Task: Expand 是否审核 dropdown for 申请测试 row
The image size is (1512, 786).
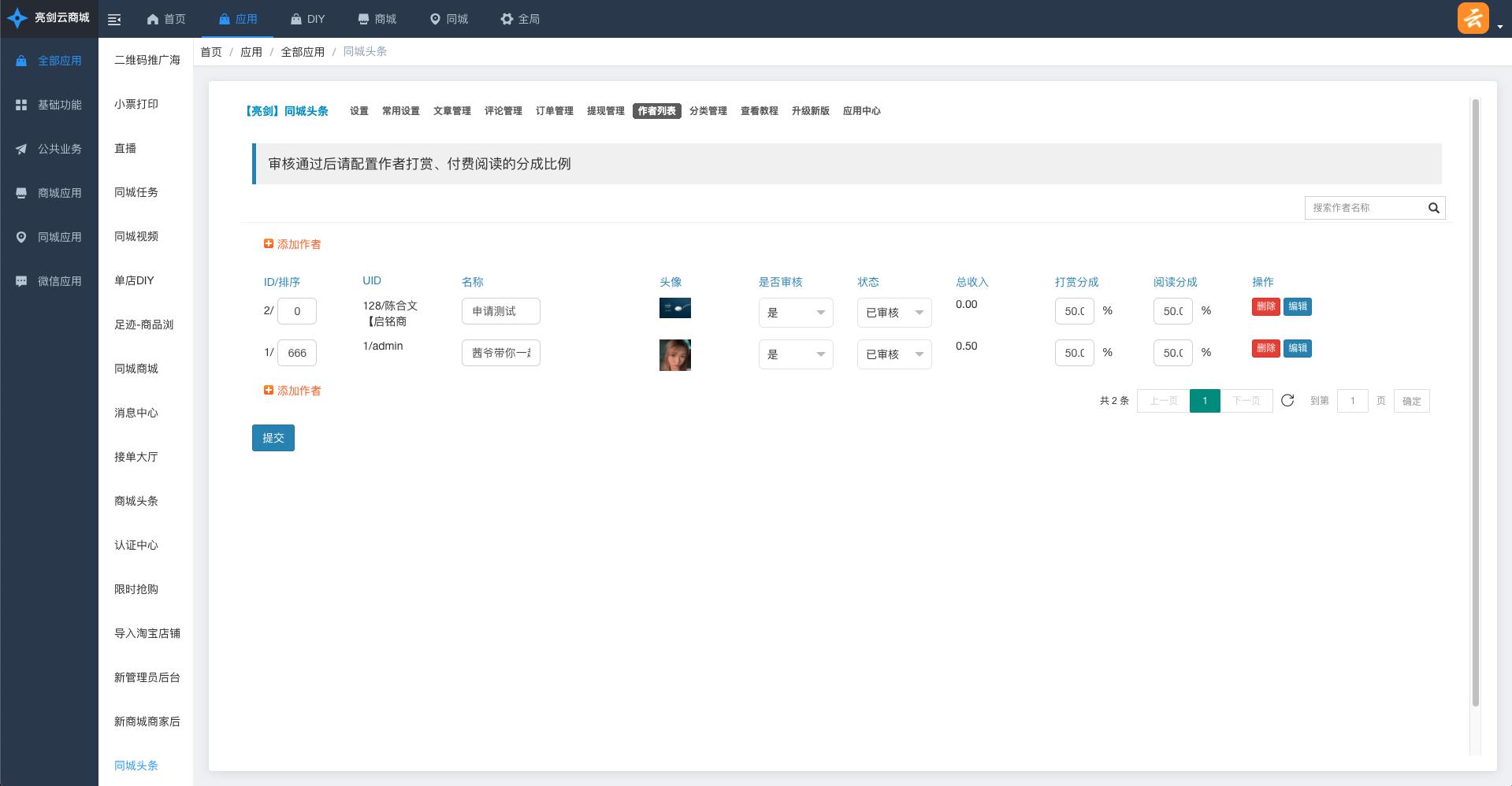Action: (795, 313)
